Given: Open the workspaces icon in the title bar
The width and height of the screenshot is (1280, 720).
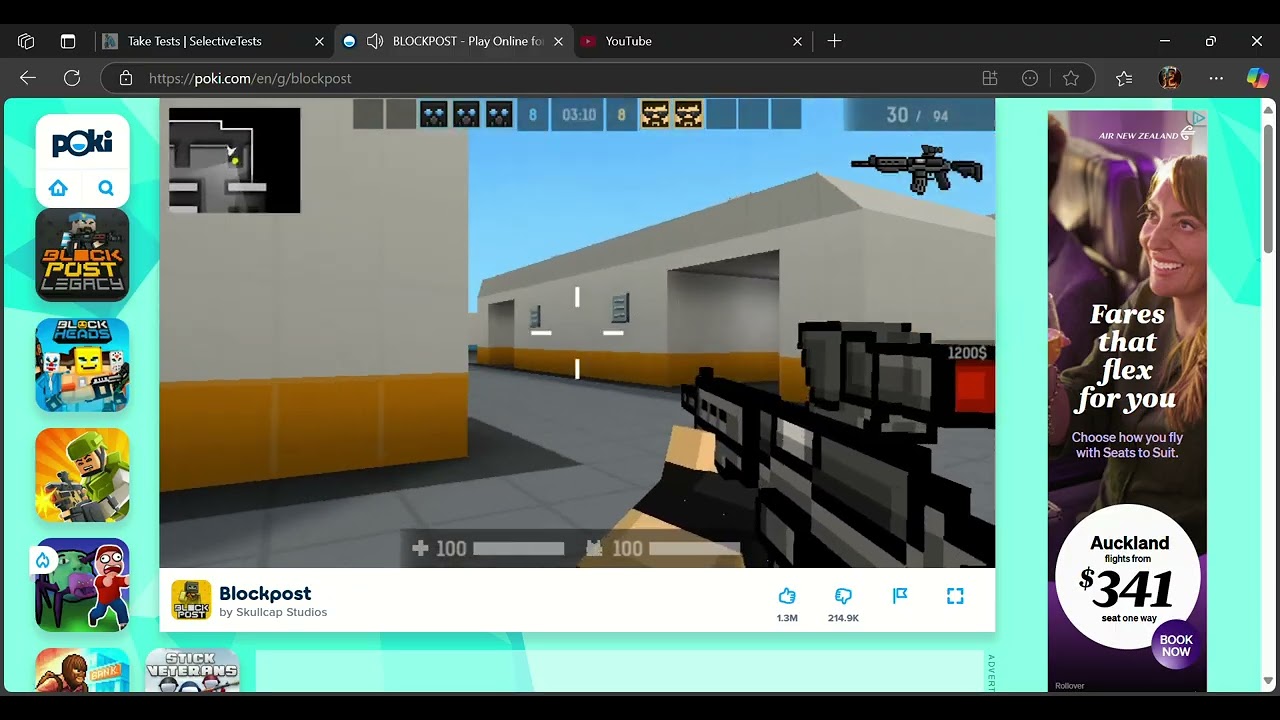Looking at the screenshot, I should click(x=26, y=41).
